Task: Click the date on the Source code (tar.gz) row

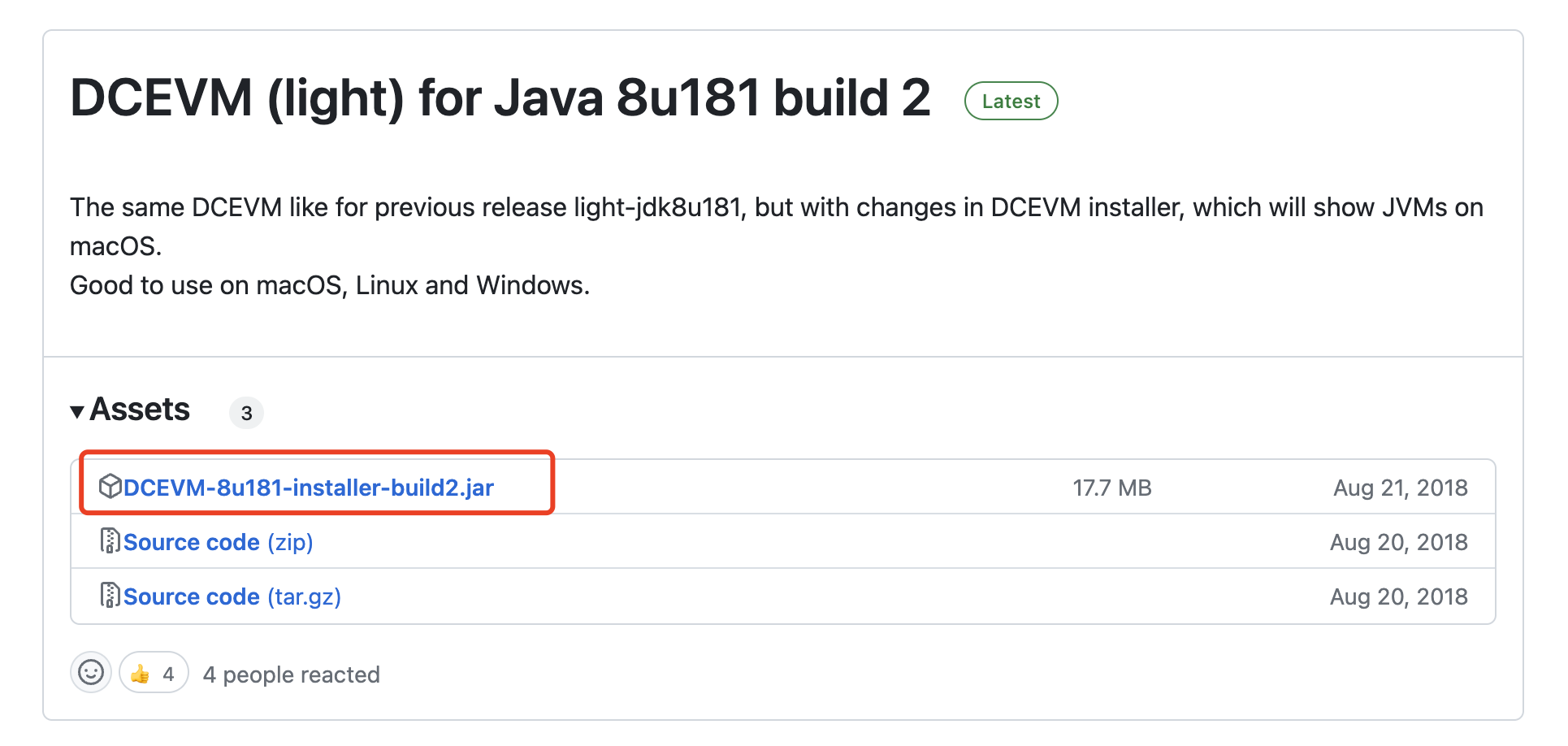Action: 1398,596
